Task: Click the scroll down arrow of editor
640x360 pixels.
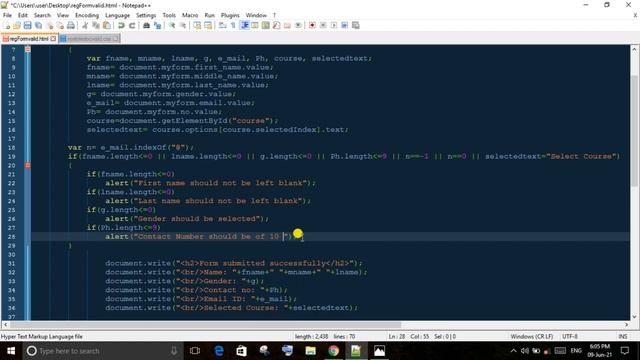Action: click(x=634, y=317)
